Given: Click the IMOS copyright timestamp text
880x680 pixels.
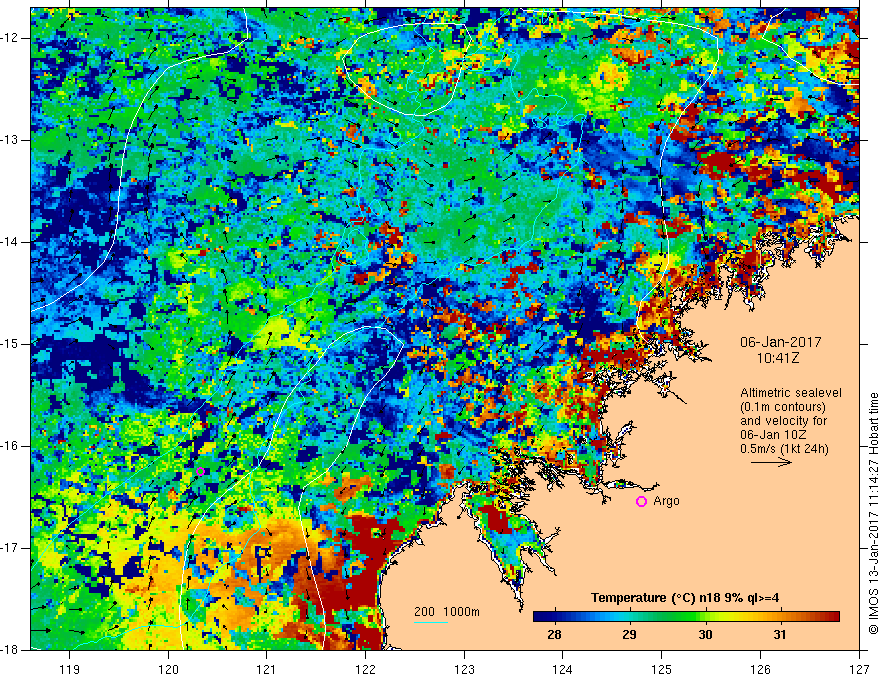Looking at the screenshot, I should [873, 513].
